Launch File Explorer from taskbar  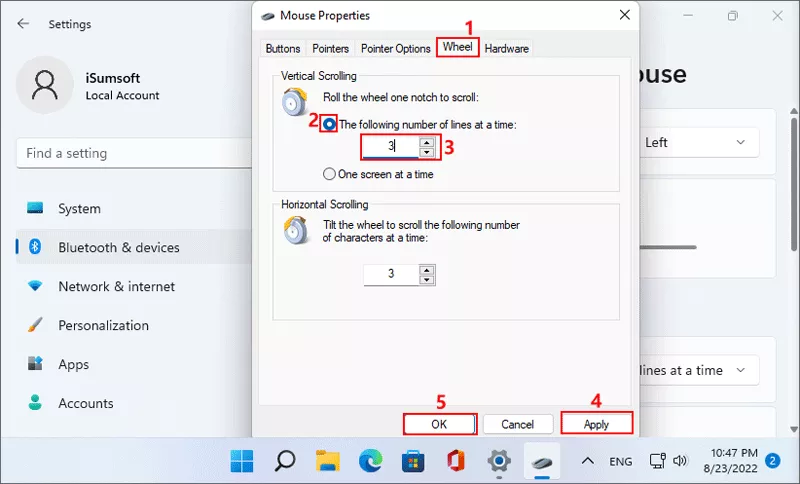coord(328,461)
